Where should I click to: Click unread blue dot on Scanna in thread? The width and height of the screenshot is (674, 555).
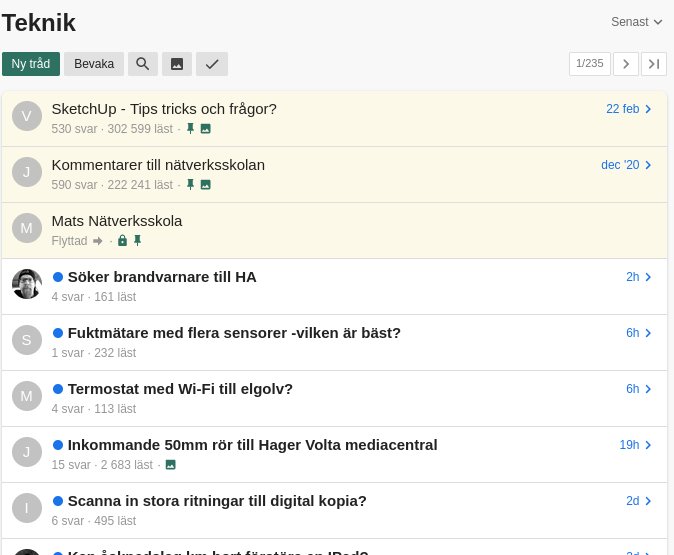[58, 501]
